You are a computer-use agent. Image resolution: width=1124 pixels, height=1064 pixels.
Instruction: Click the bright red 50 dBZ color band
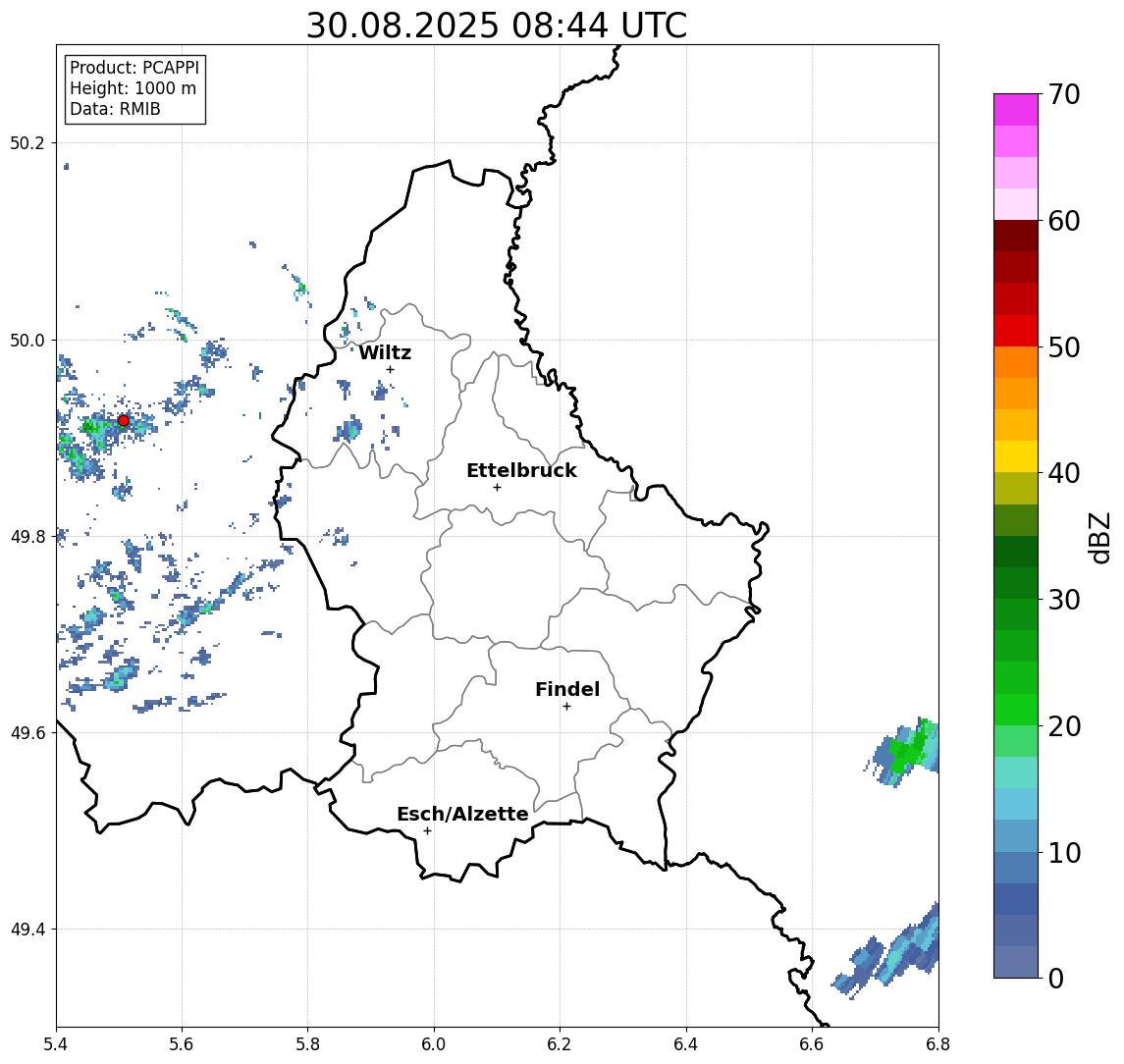pos(1016,331)
